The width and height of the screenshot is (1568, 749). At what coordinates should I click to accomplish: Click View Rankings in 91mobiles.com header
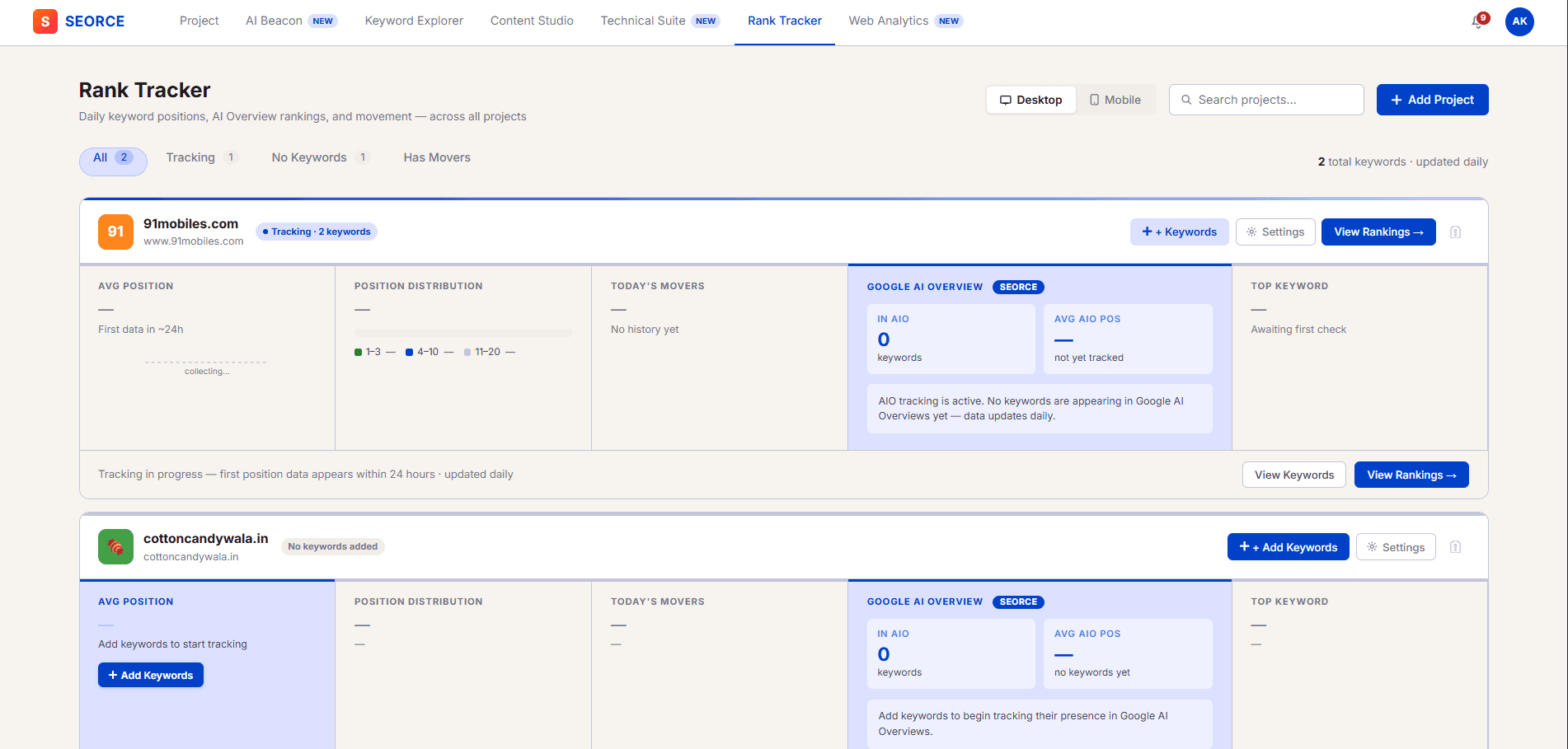point(1378,232)
